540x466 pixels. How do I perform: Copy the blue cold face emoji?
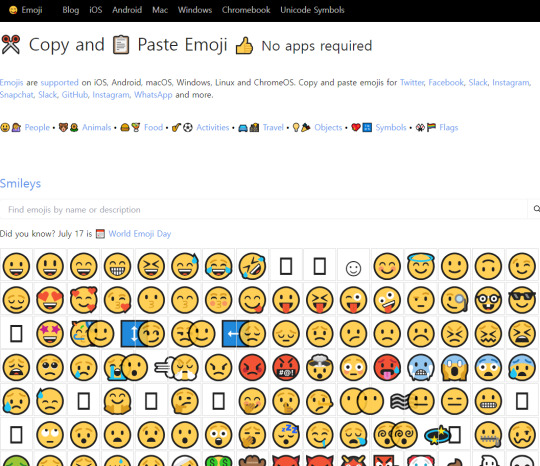pos(421,367)
